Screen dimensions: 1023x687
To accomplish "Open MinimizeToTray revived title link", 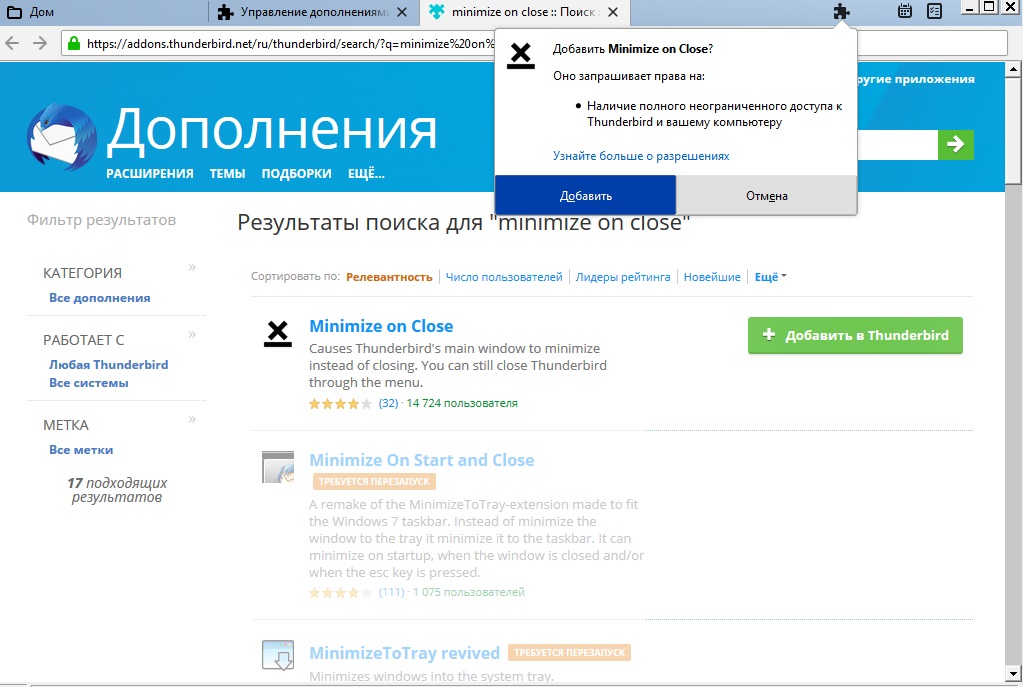I will point(405,653).
